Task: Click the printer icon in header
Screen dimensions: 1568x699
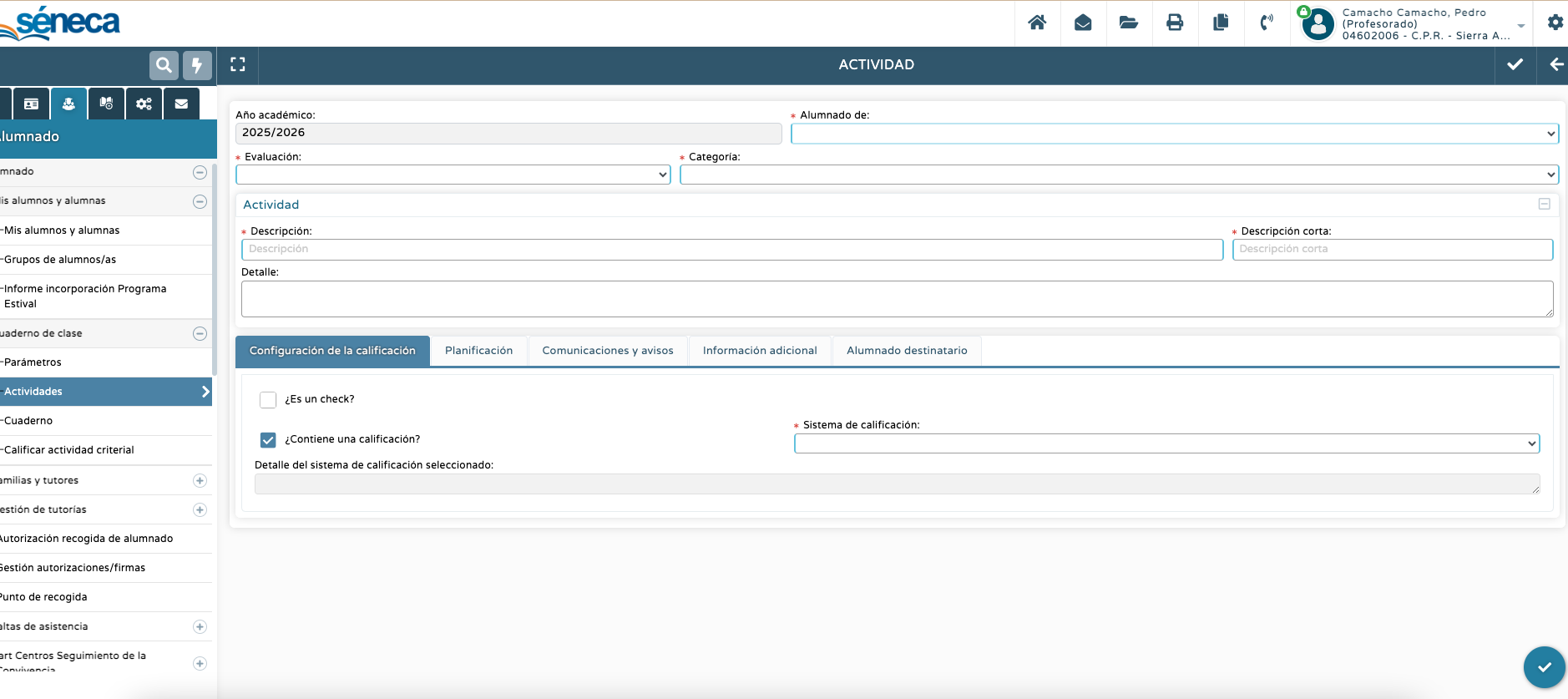Action: pyautogui.click(x=1175, y=23)
